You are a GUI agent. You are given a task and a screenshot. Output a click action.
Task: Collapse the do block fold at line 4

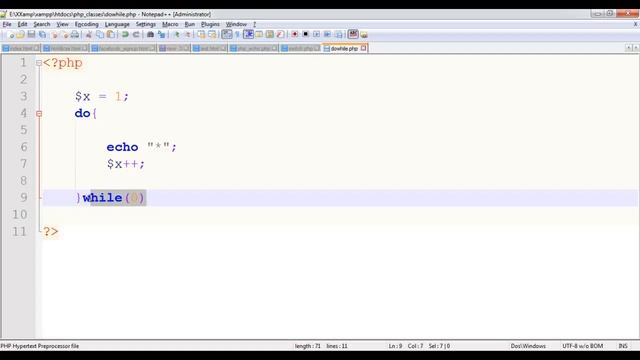click(x=39, y=114)
